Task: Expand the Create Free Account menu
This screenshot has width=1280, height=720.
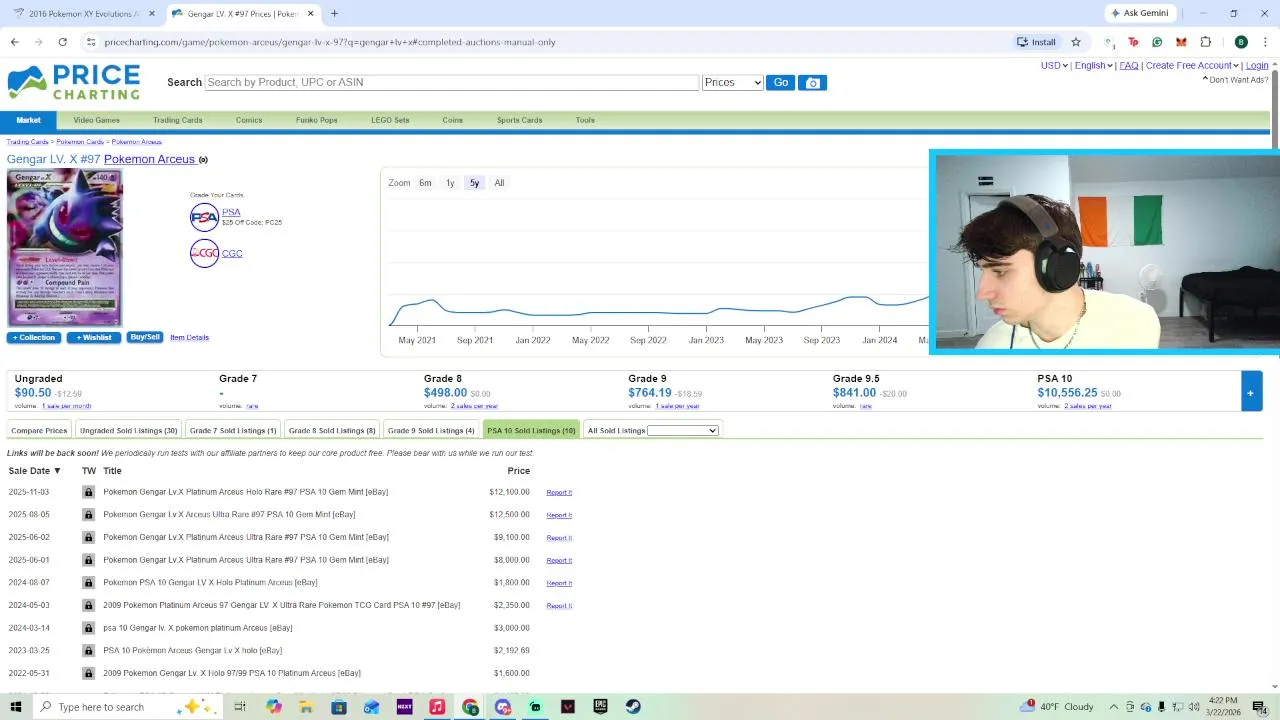Action: tap(1193, 66)
